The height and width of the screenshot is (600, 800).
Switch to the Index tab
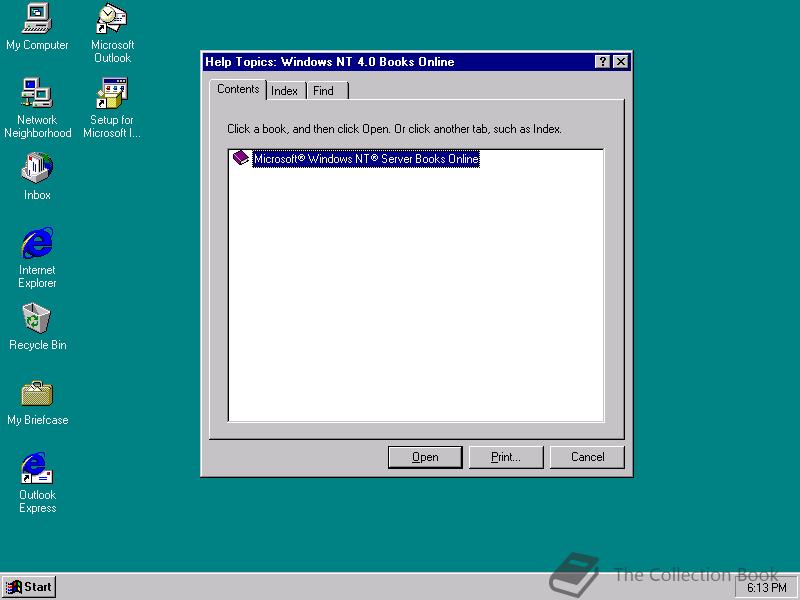point(284,91)
